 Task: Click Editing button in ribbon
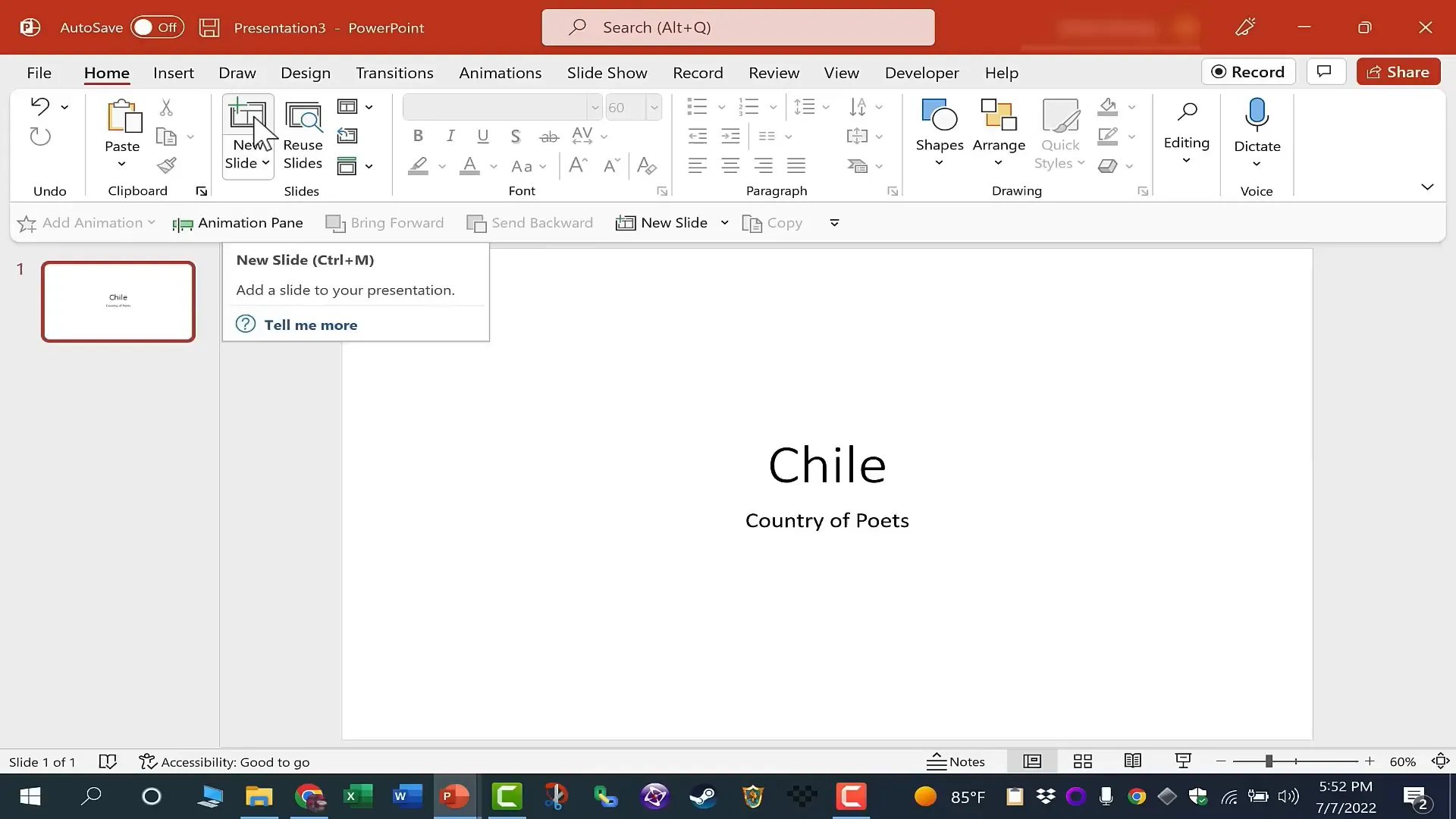tap(1186, 133)
